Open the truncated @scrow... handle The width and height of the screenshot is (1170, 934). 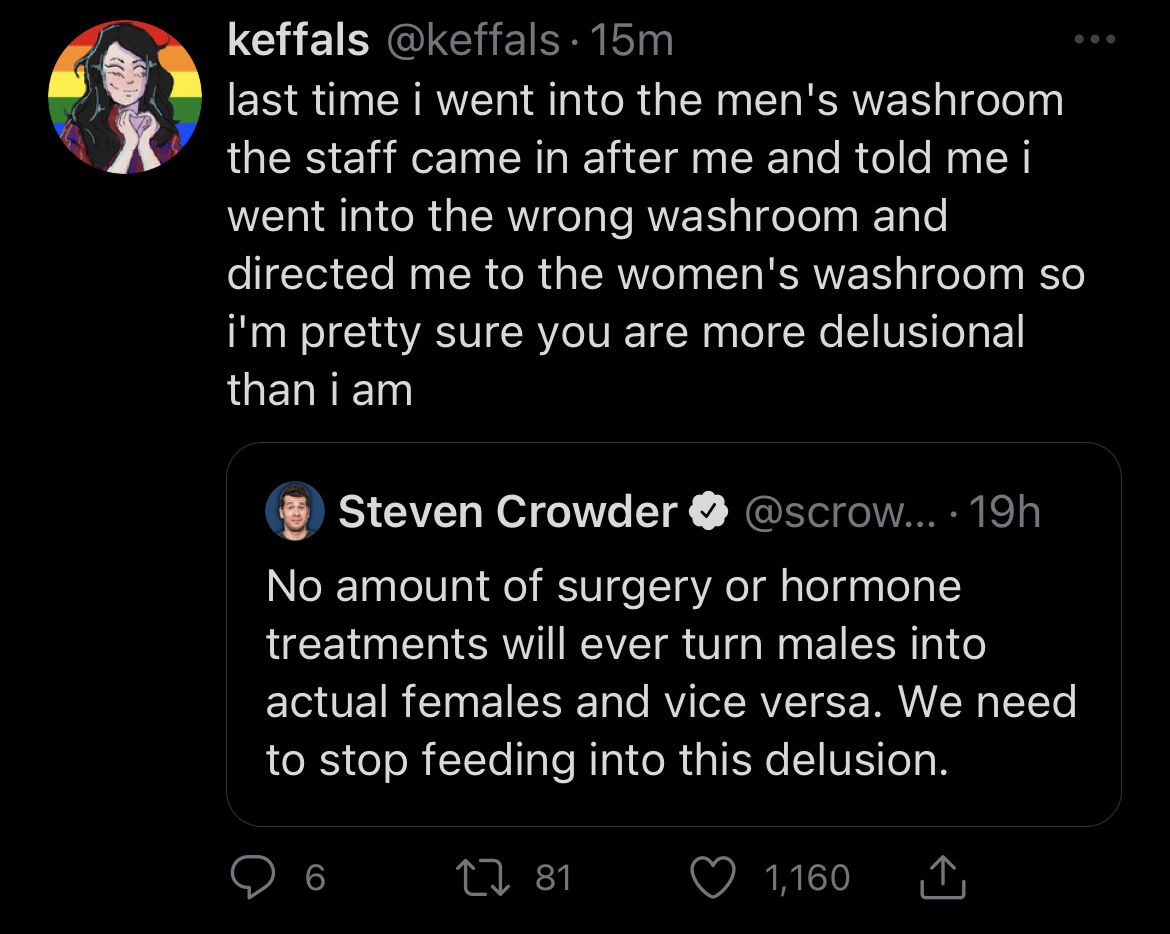(x=840, y=512)
